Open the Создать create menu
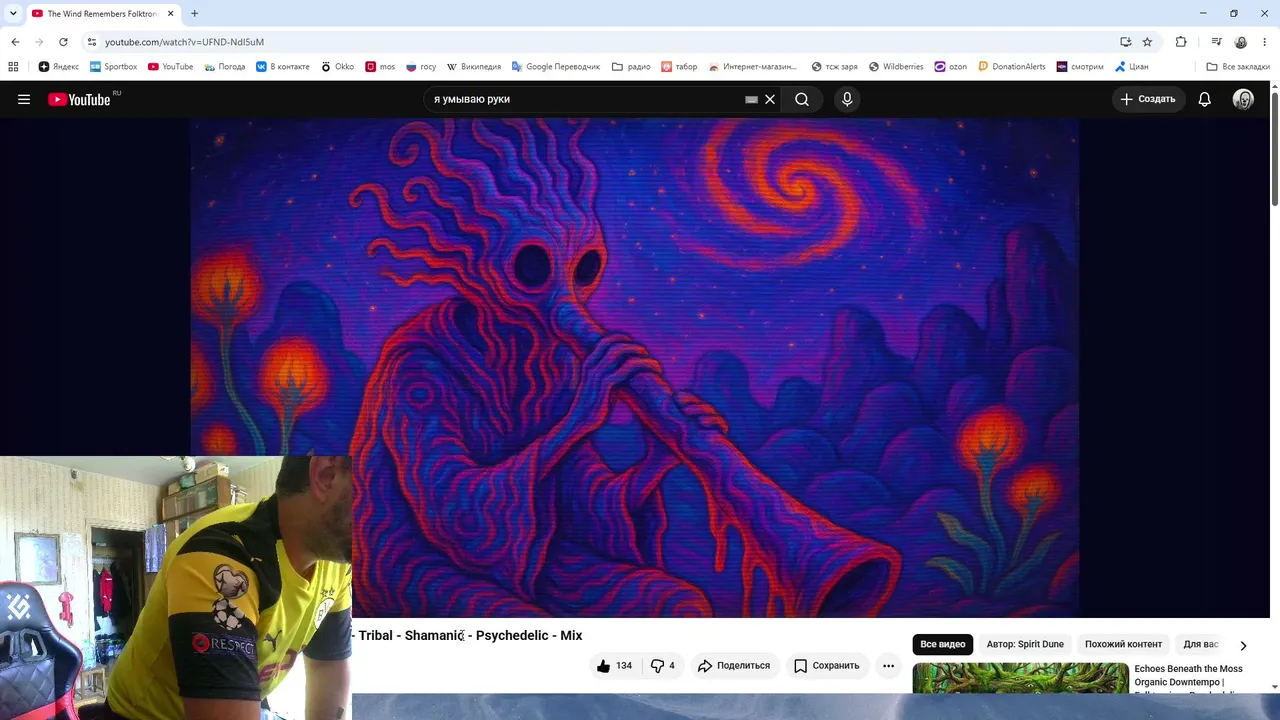The height and width of the screenshot is (720, 1280). [x=1148, y=99]
